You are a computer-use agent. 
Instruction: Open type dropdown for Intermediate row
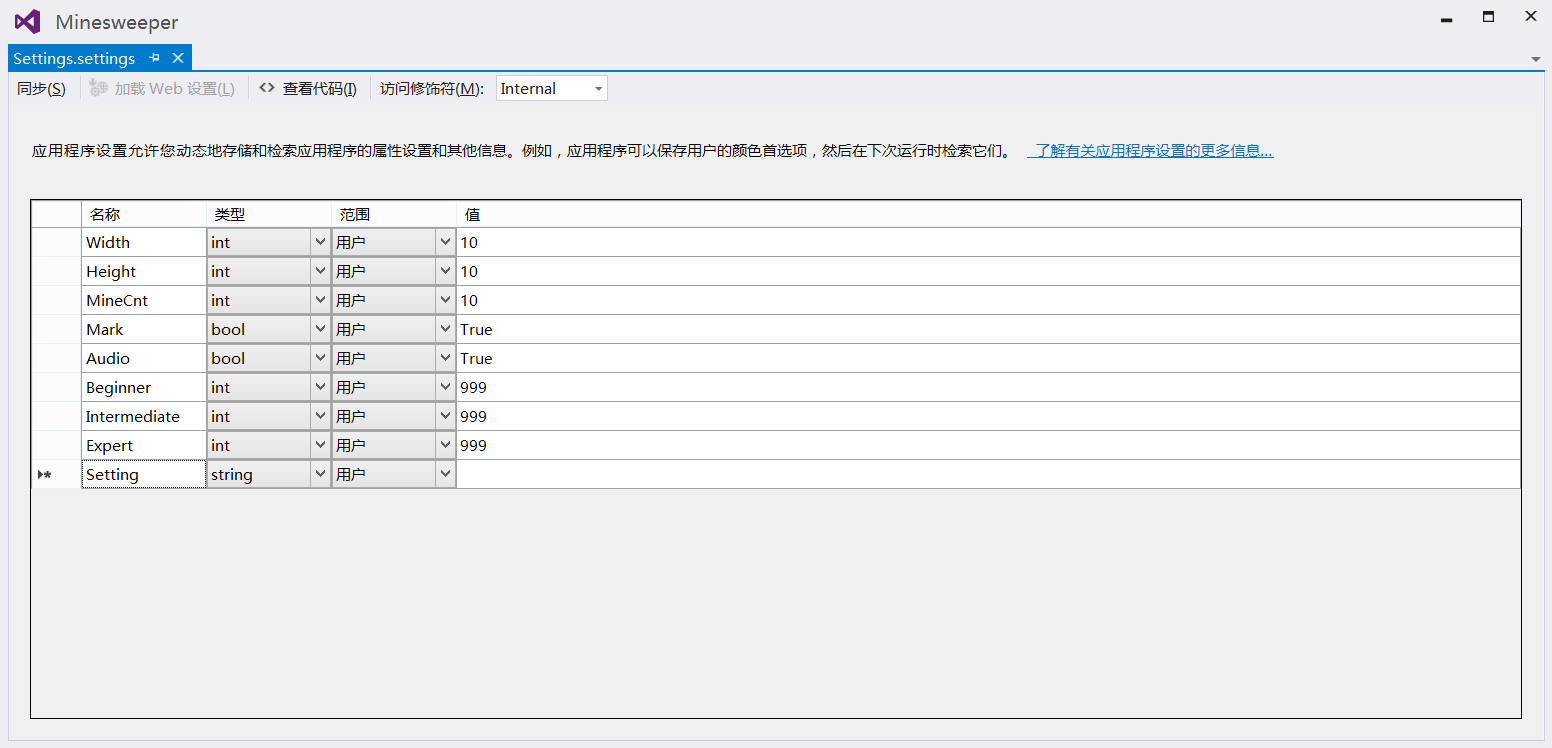pos(320,416)
